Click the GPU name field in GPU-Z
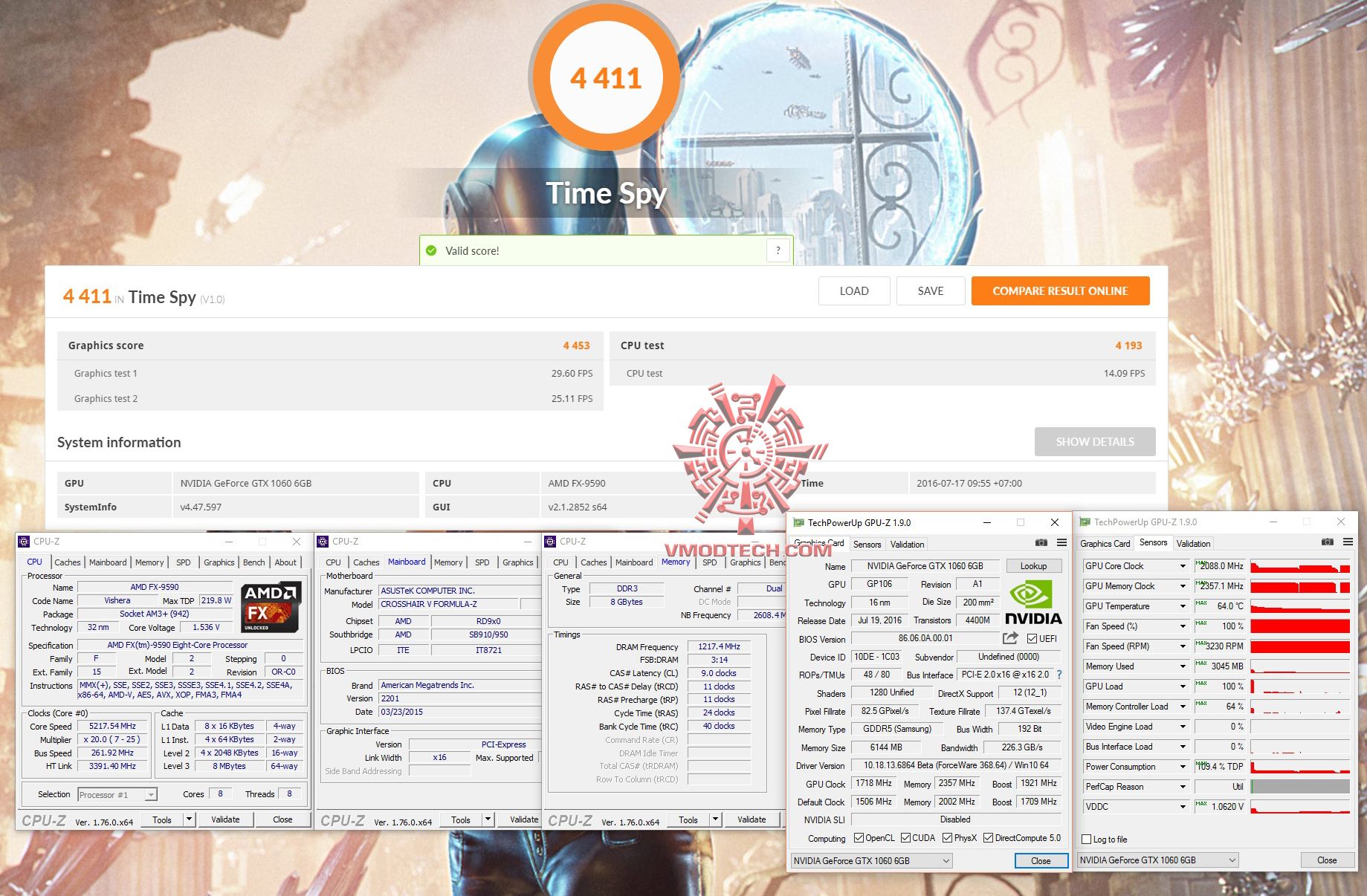 click(x=925, y=566)
